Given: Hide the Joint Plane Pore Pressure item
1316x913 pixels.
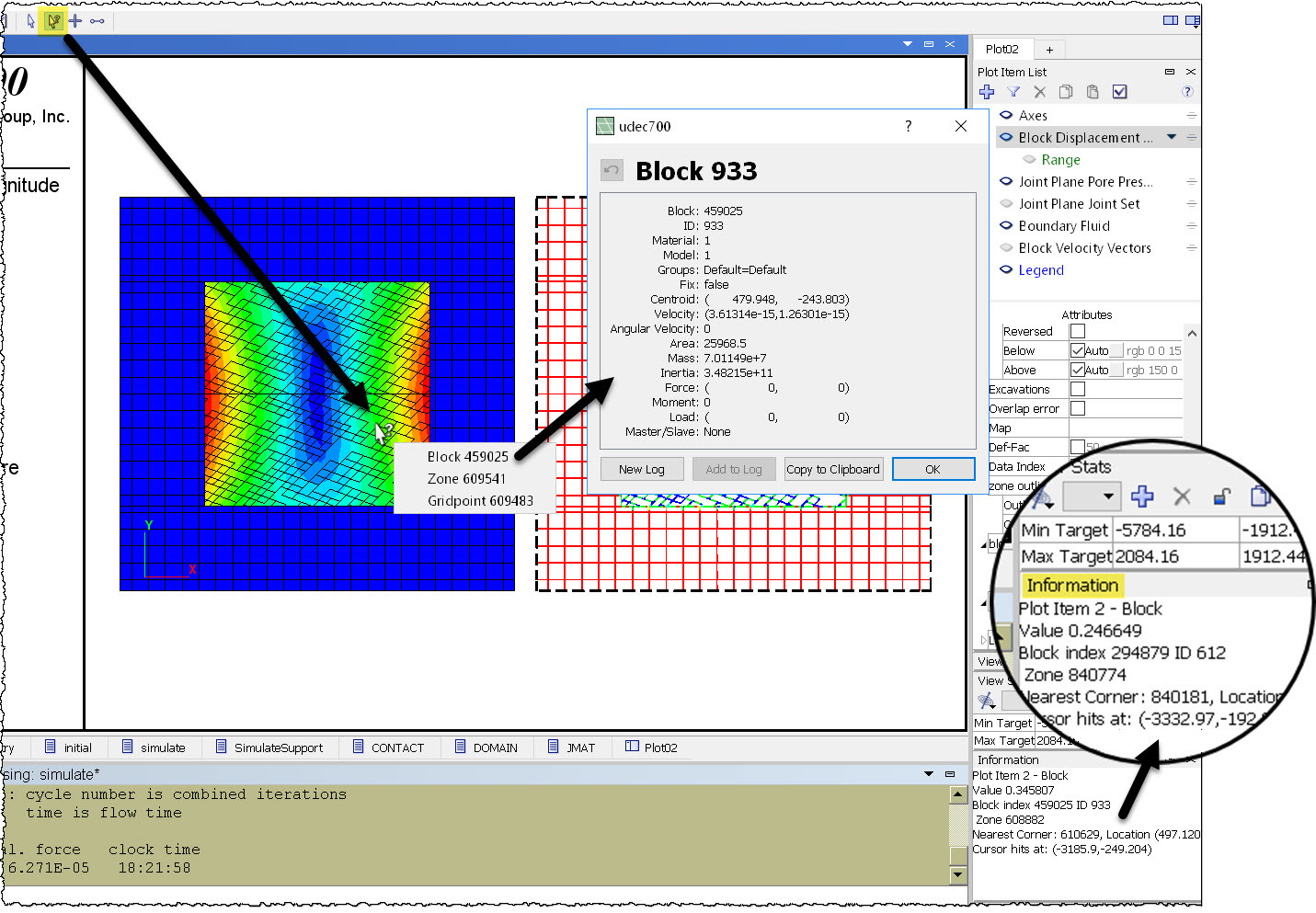Looking at the screenshot, I should (1006, 182).
